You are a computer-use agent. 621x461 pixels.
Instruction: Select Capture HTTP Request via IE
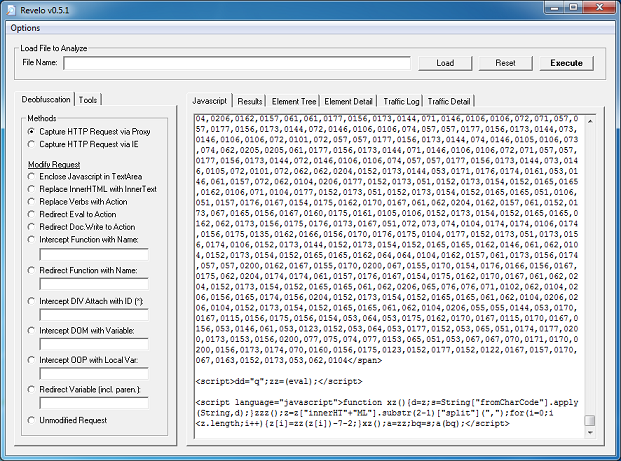(x=33, y=145)
